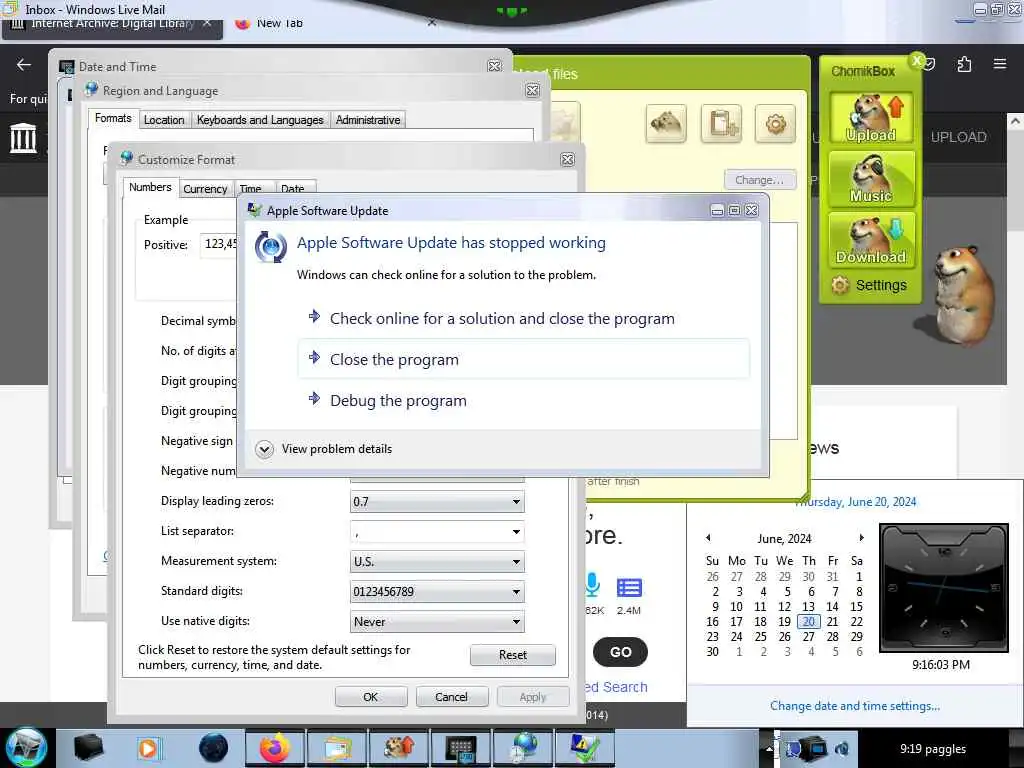Viewport: 1024px width, 768px height.
Task: Open Use native digits dropdown
Action: 437,622
